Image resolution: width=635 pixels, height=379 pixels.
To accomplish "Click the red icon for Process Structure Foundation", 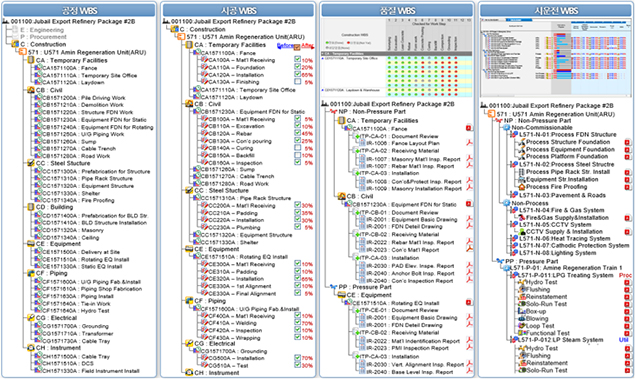I will tap(627, 142).
